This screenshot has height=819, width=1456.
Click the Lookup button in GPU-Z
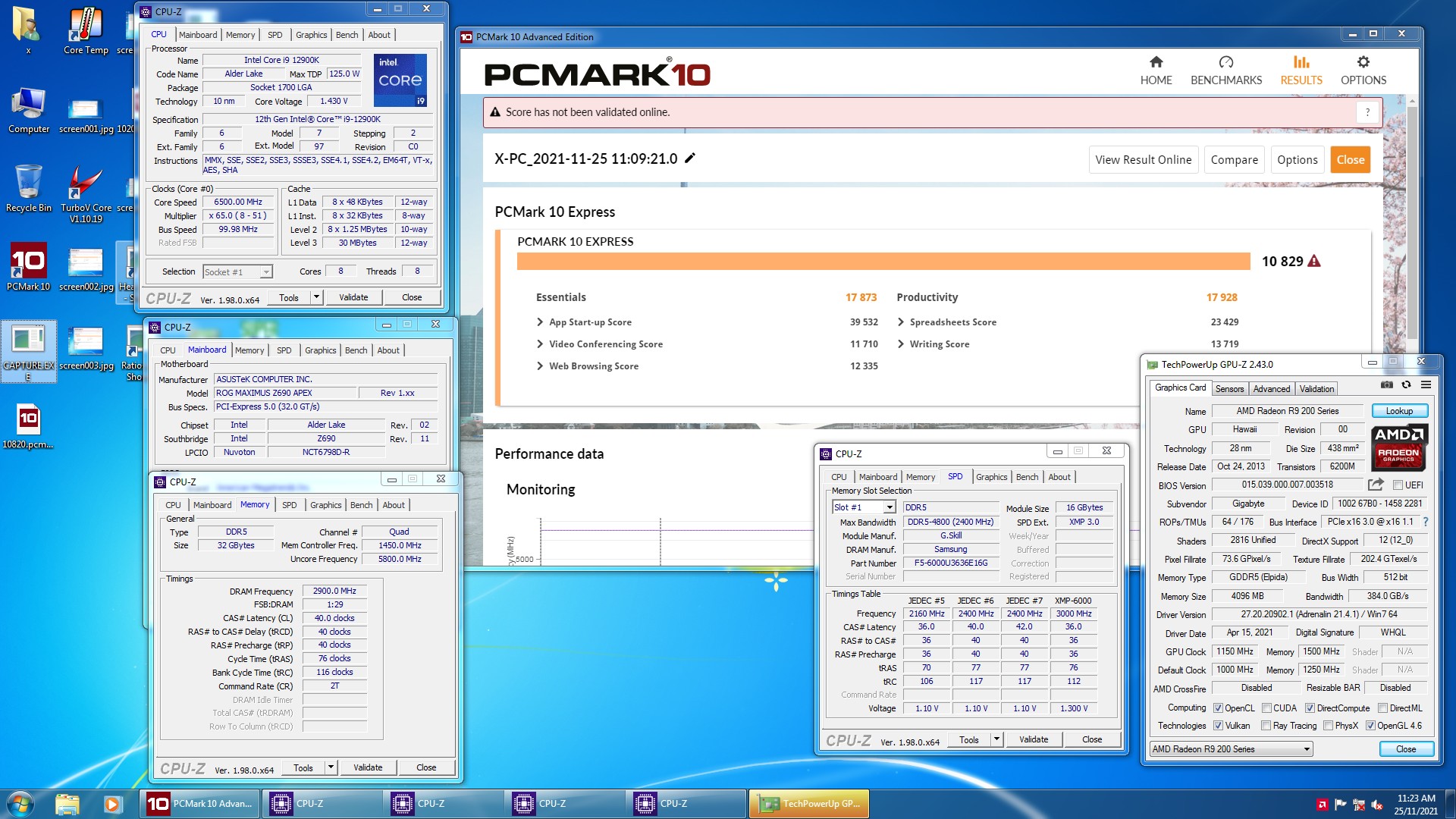pos(1399,411)
